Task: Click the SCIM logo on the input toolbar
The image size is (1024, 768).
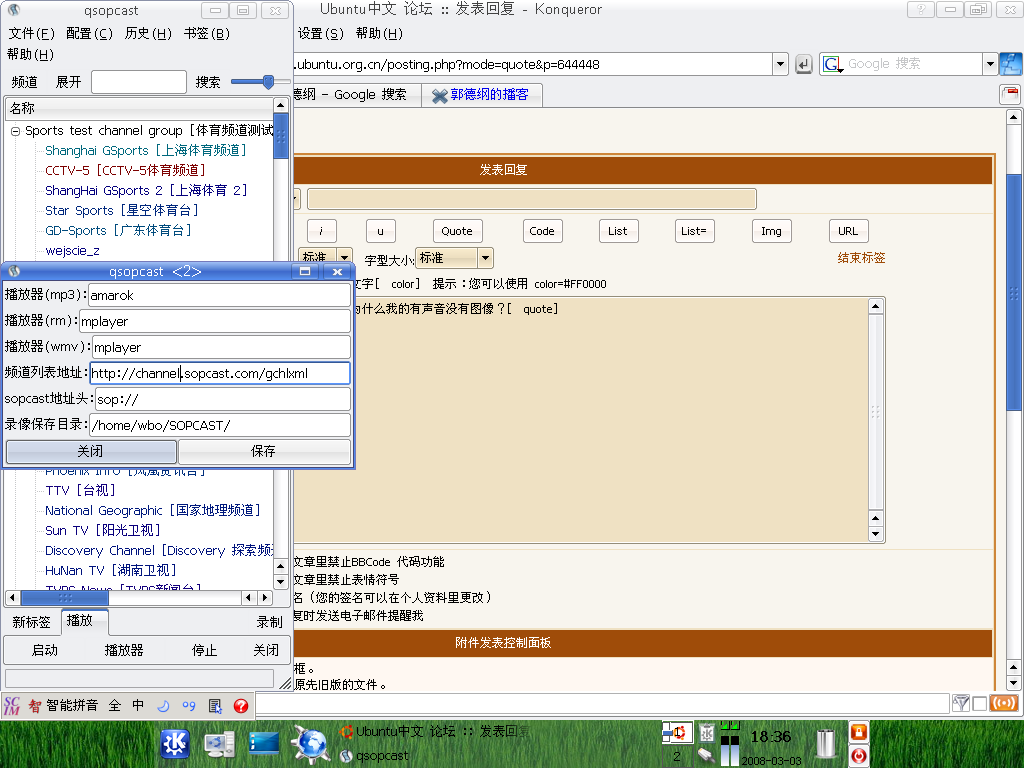Action: point(12,705)
